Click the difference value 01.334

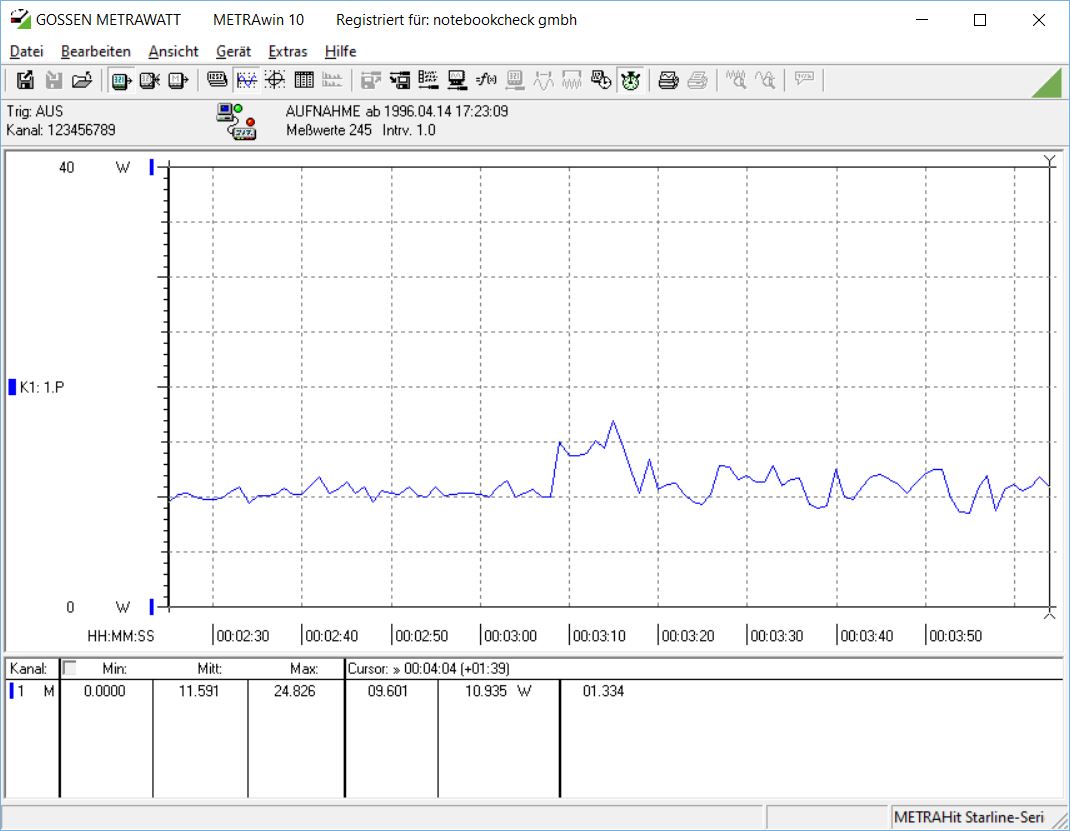(x=603, y=691)
